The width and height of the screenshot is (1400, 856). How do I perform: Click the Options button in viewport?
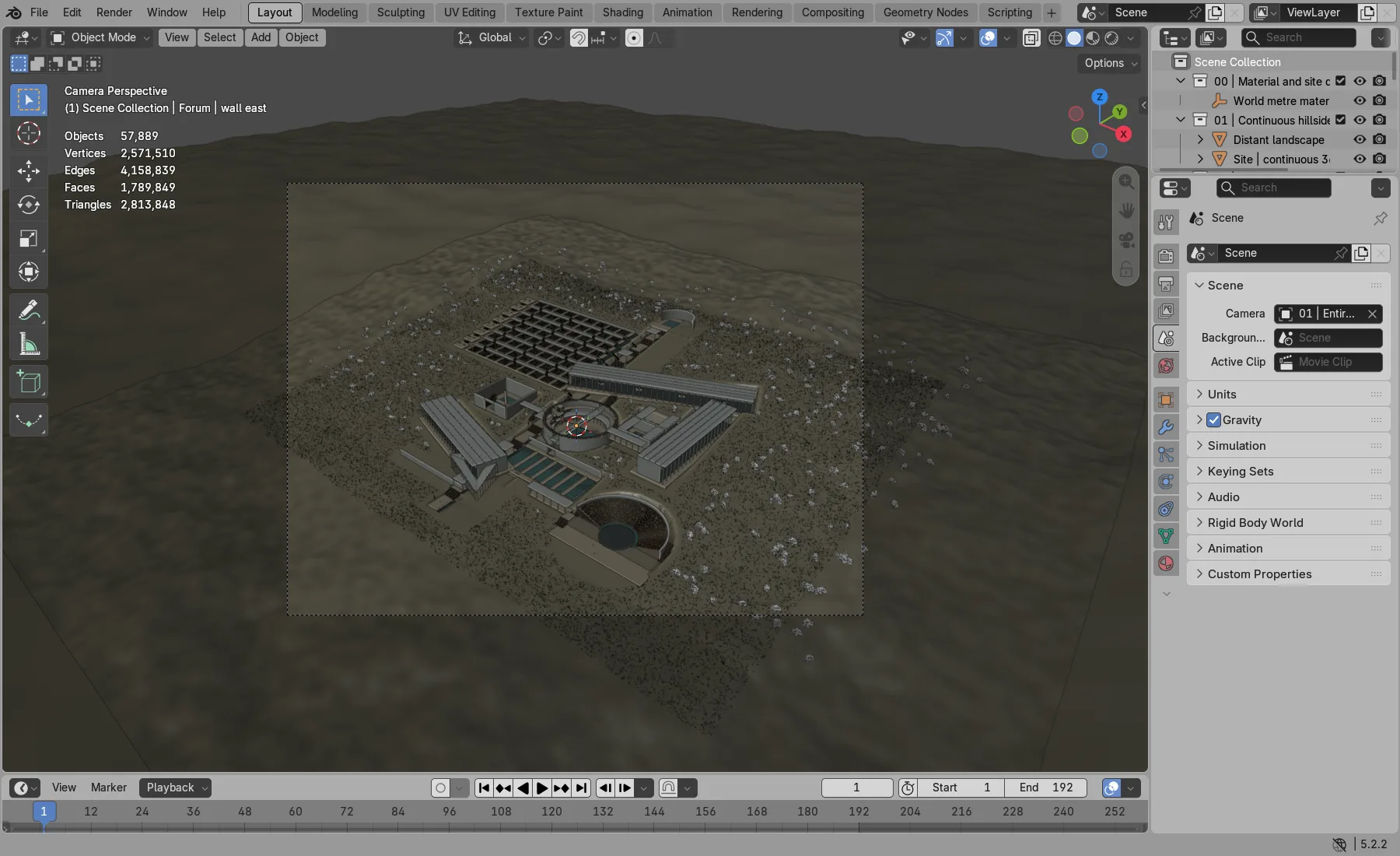(1111, 63)
